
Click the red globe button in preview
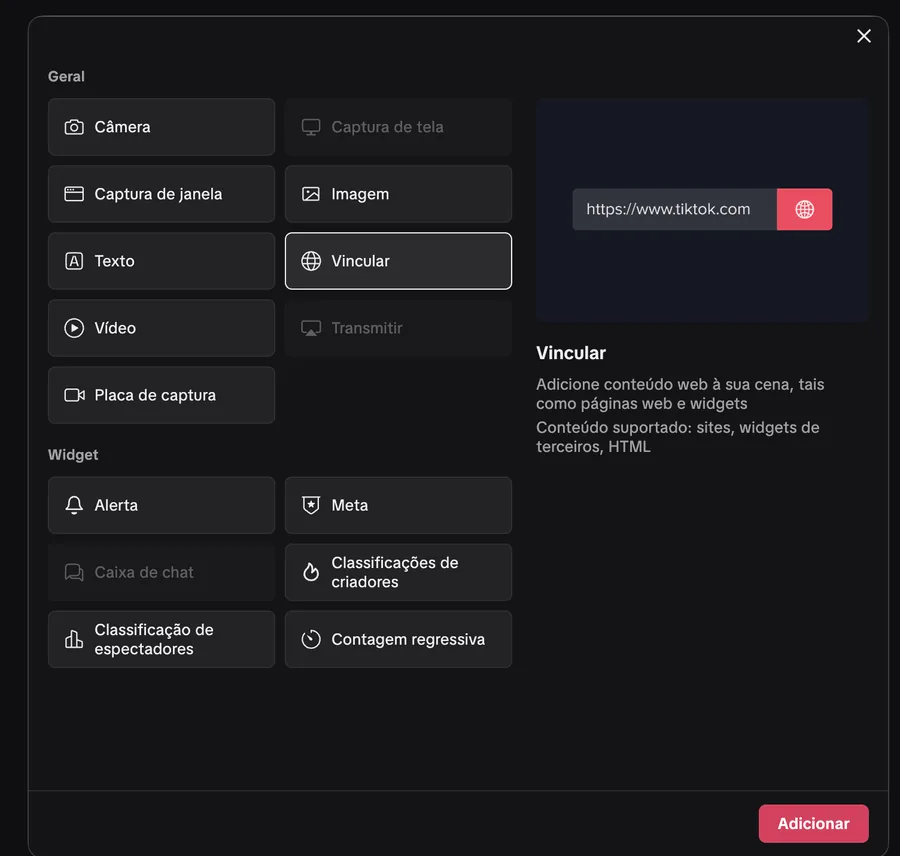tap(804, 210)
